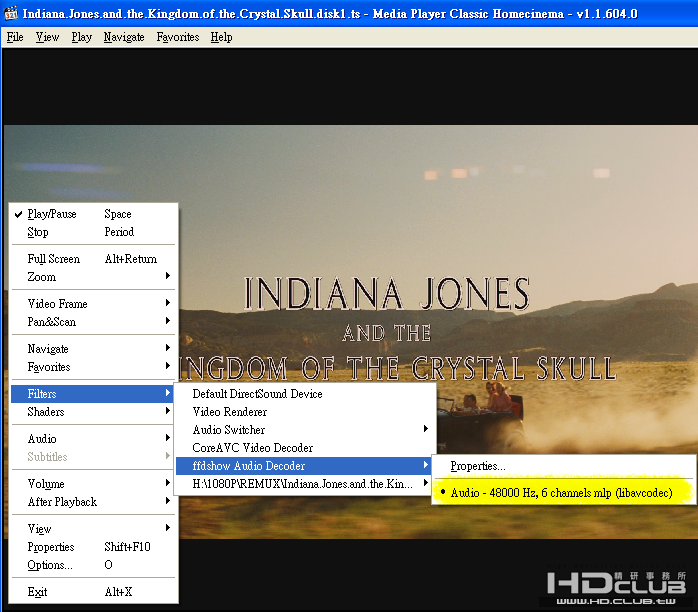Expand the Audio submenu
698x612 pixels.
(93, 439)
